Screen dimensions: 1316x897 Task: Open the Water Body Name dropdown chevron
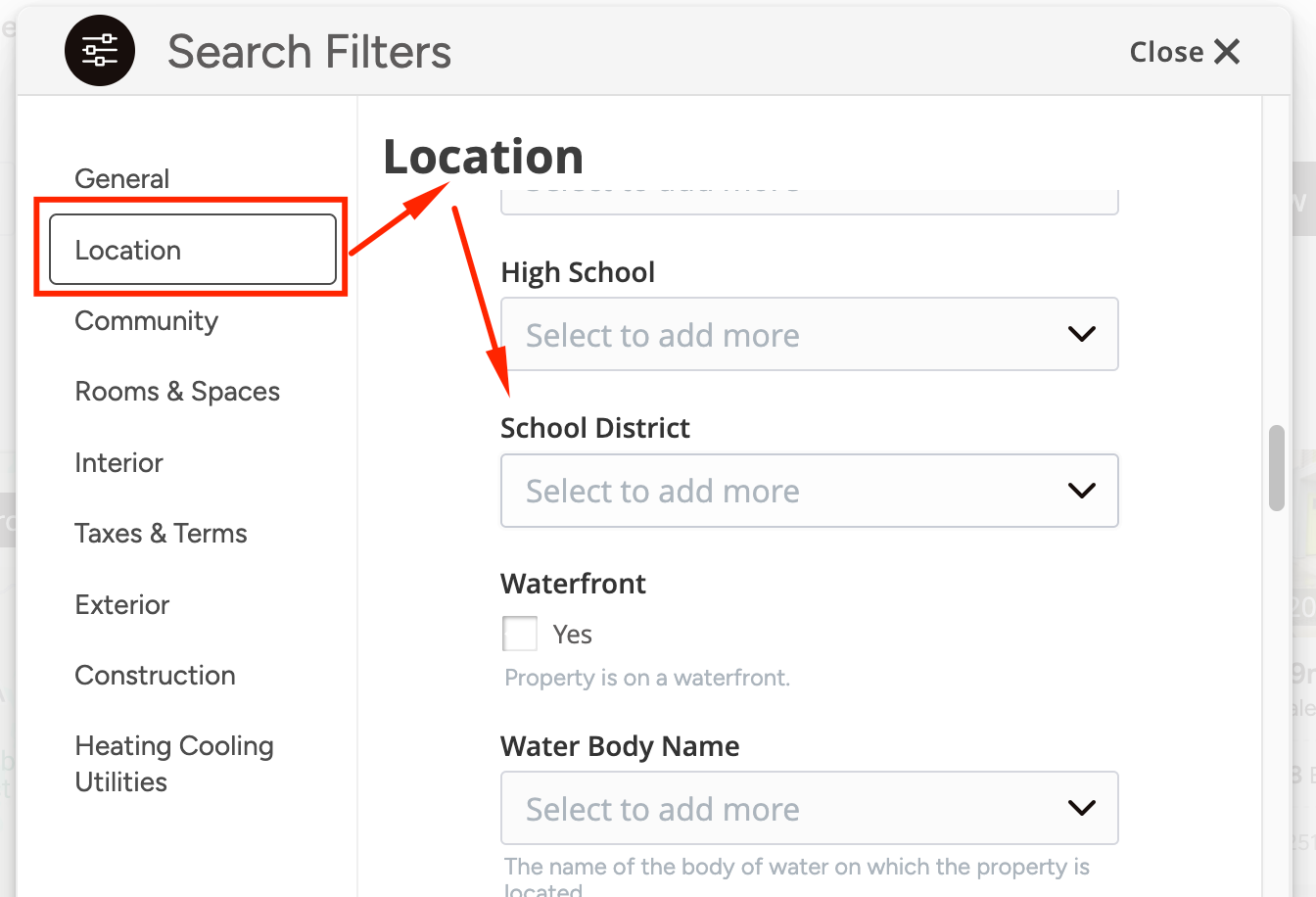coord(1081,808)
